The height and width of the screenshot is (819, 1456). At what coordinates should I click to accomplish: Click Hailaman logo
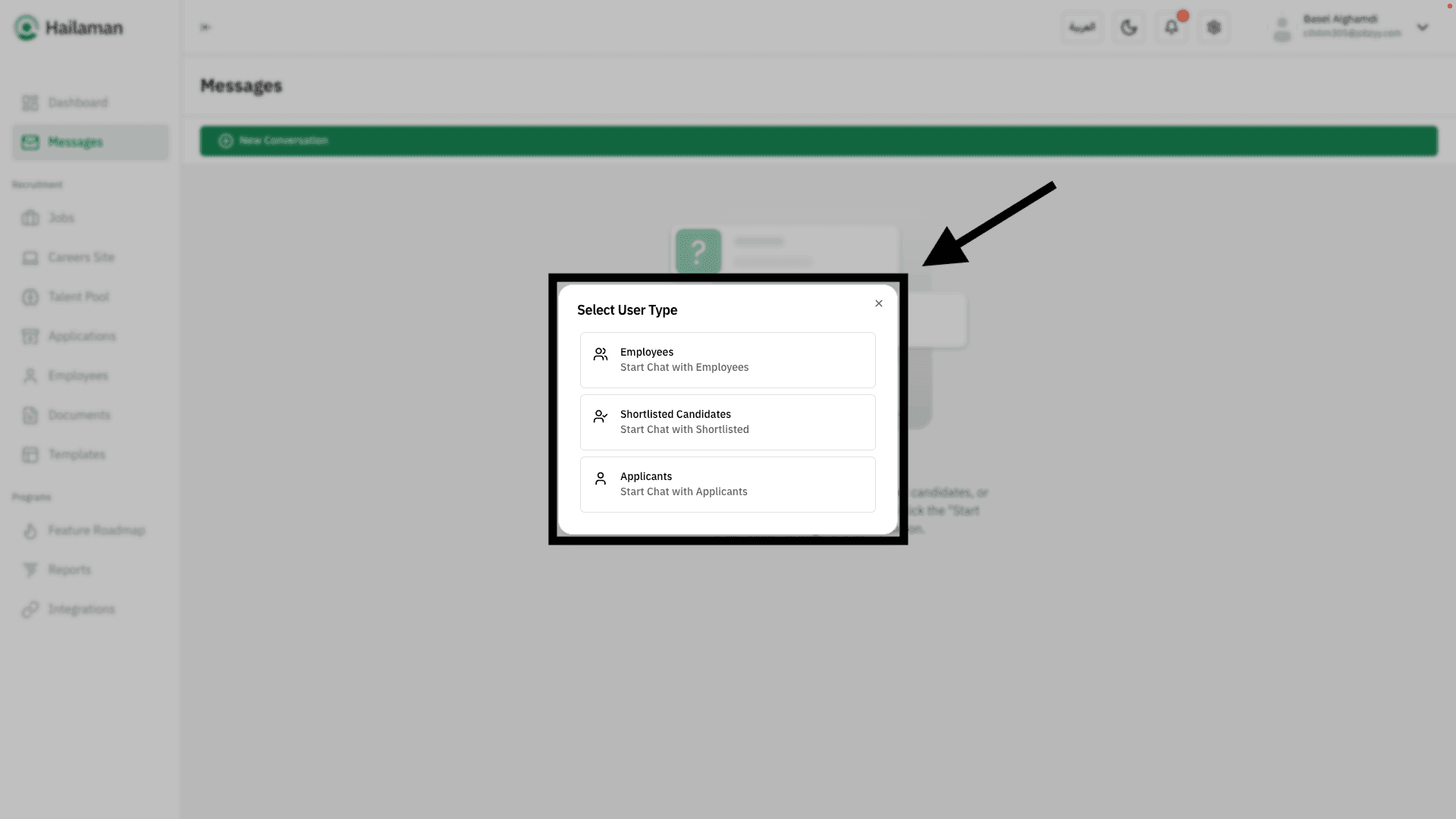(68, 28)
